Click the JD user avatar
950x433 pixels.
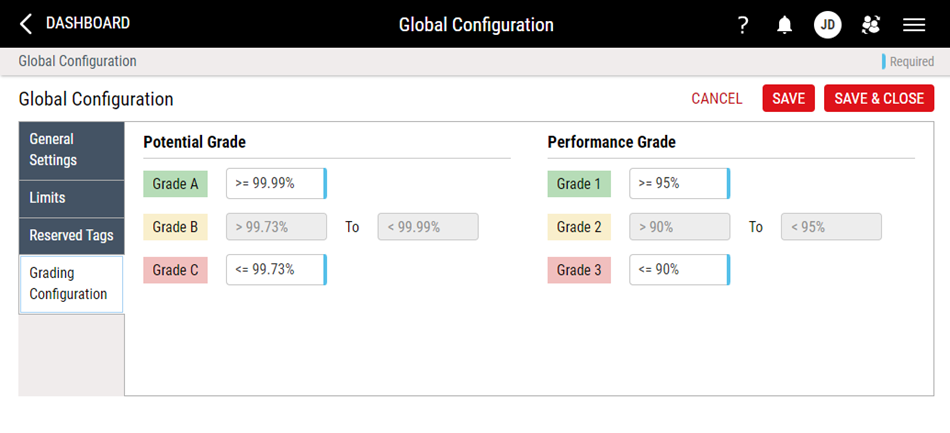[x=827, y=25]
